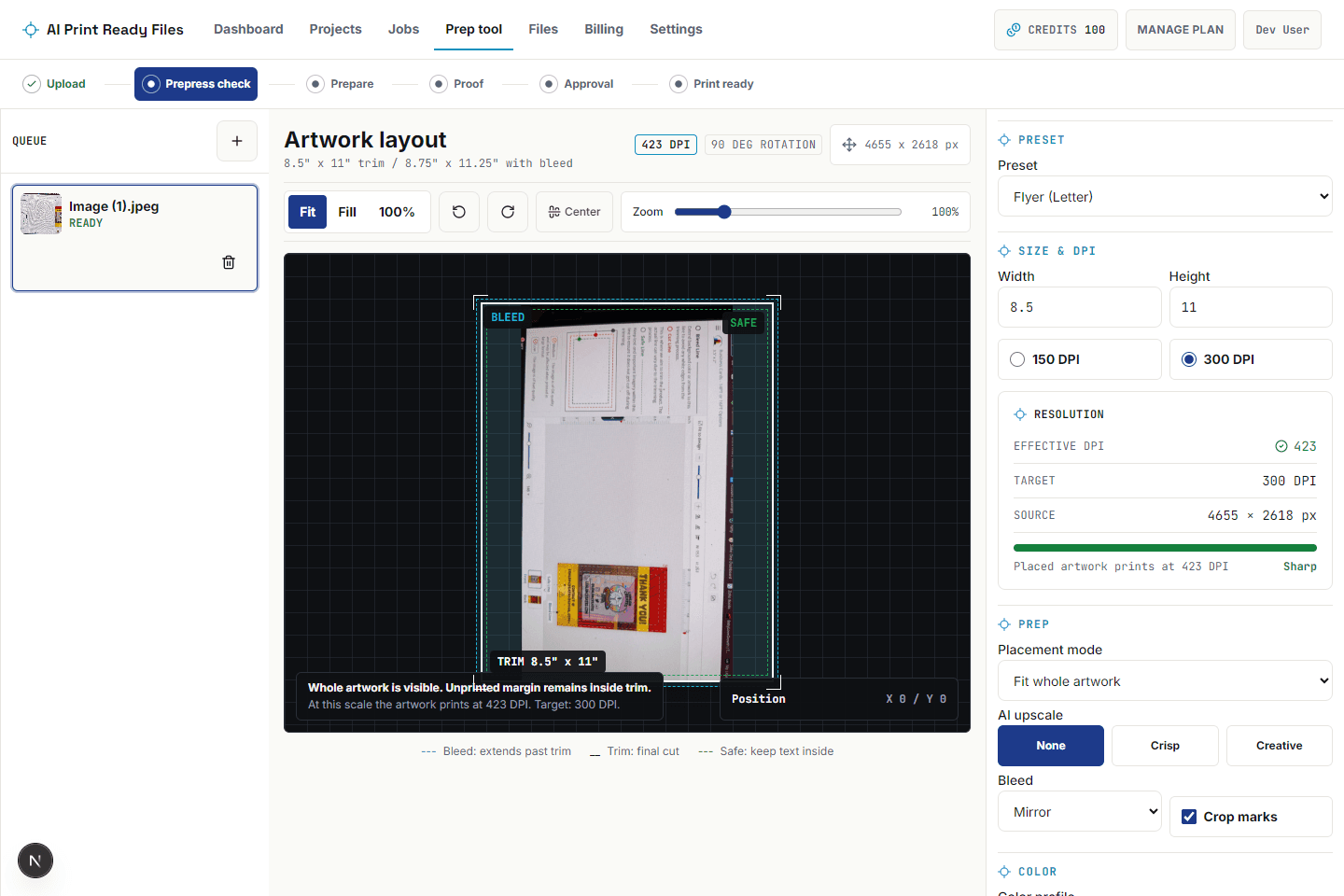1344x896 pixels.
Task: Choose None for AI upscale
Action: coord(1051,746)
